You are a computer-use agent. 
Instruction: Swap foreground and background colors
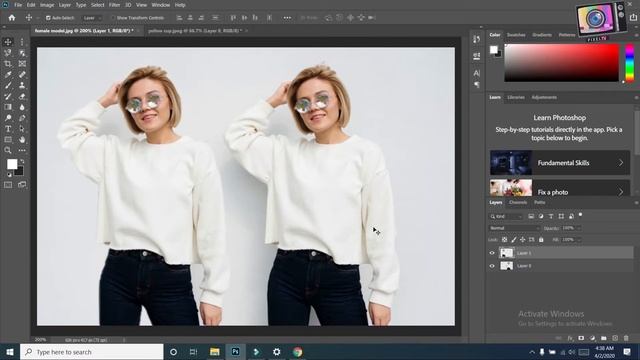(22, 161)
